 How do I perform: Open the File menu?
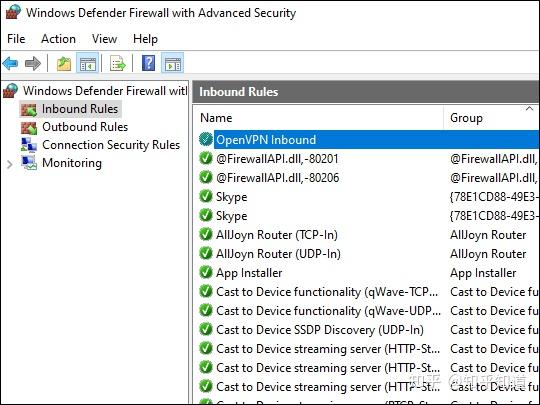point(16,39)
